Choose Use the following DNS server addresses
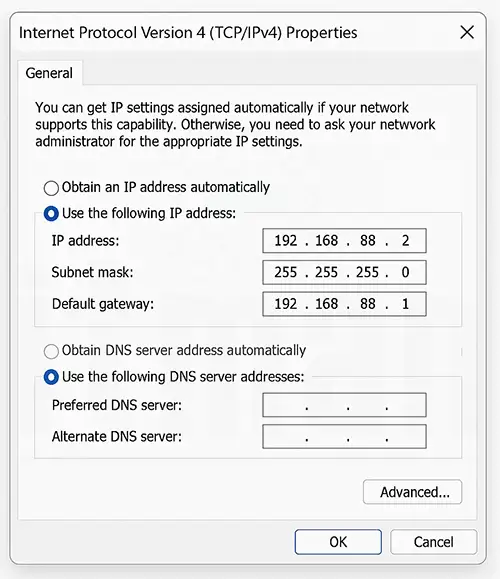The height and width of the screenshot is (579, 500). (x=51, y=377)
